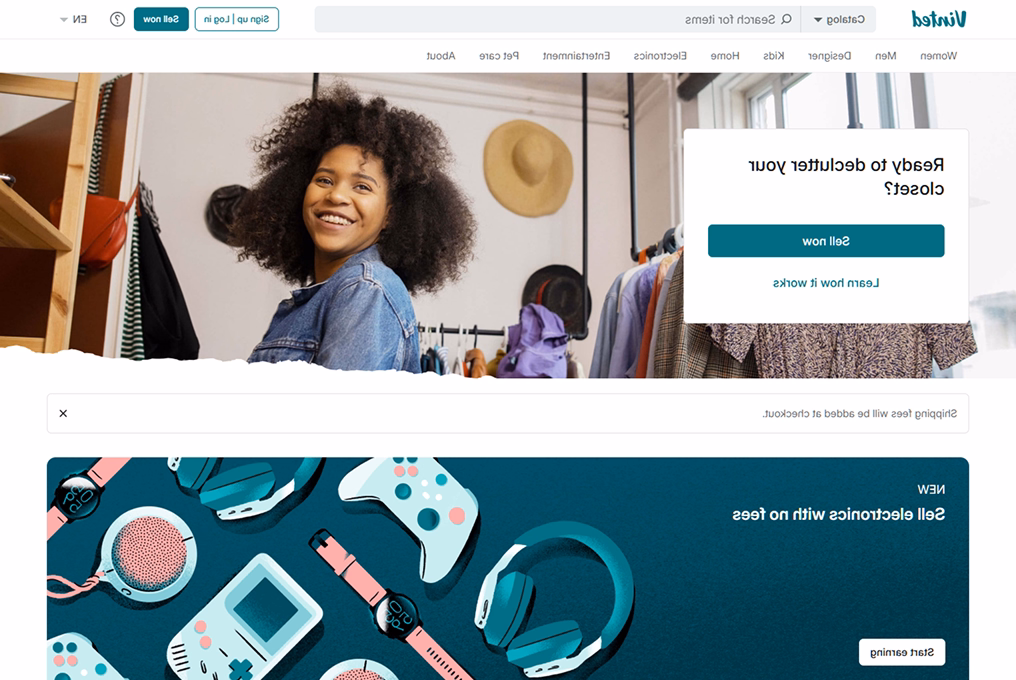Open the Electronics category
Viewport: 1016px width, 680px height.
click(x=660, y=56)
